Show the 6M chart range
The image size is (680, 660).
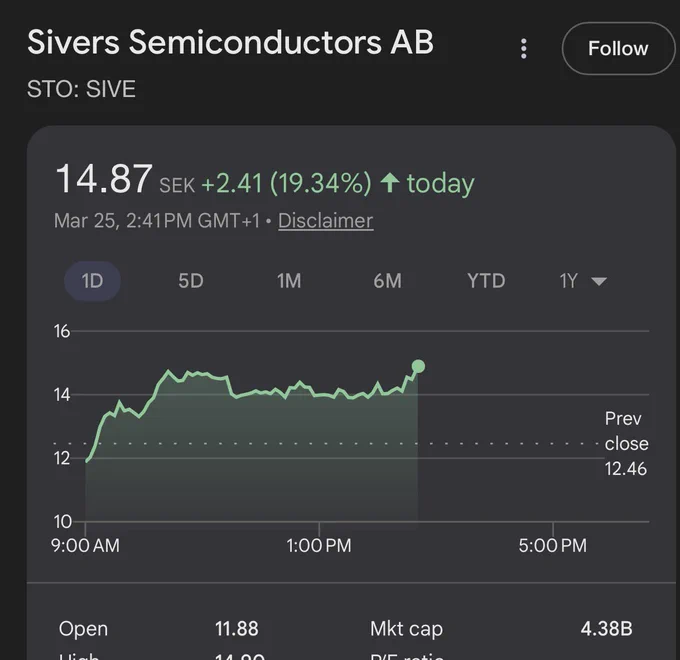pyautogui.click(x=387, y=281)
